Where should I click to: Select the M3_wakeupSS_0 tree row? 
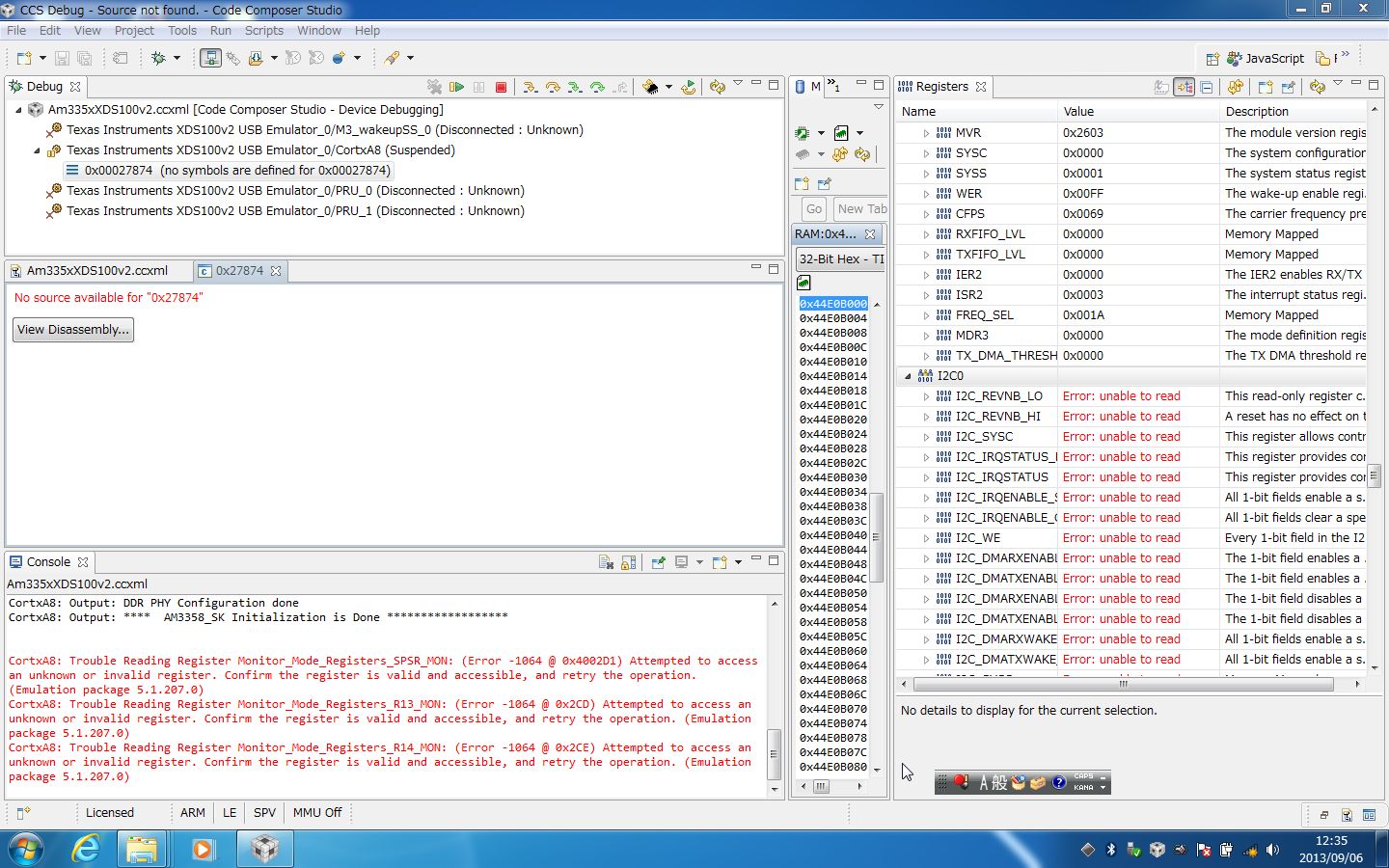[x=324, y=130]
